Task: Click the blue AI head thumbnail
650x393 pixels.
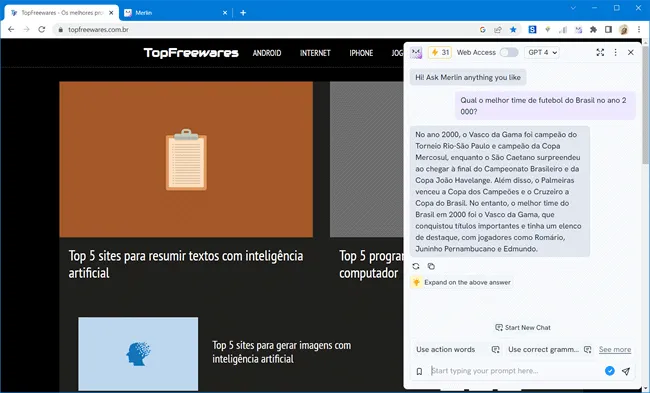Action: coord(138,354)
